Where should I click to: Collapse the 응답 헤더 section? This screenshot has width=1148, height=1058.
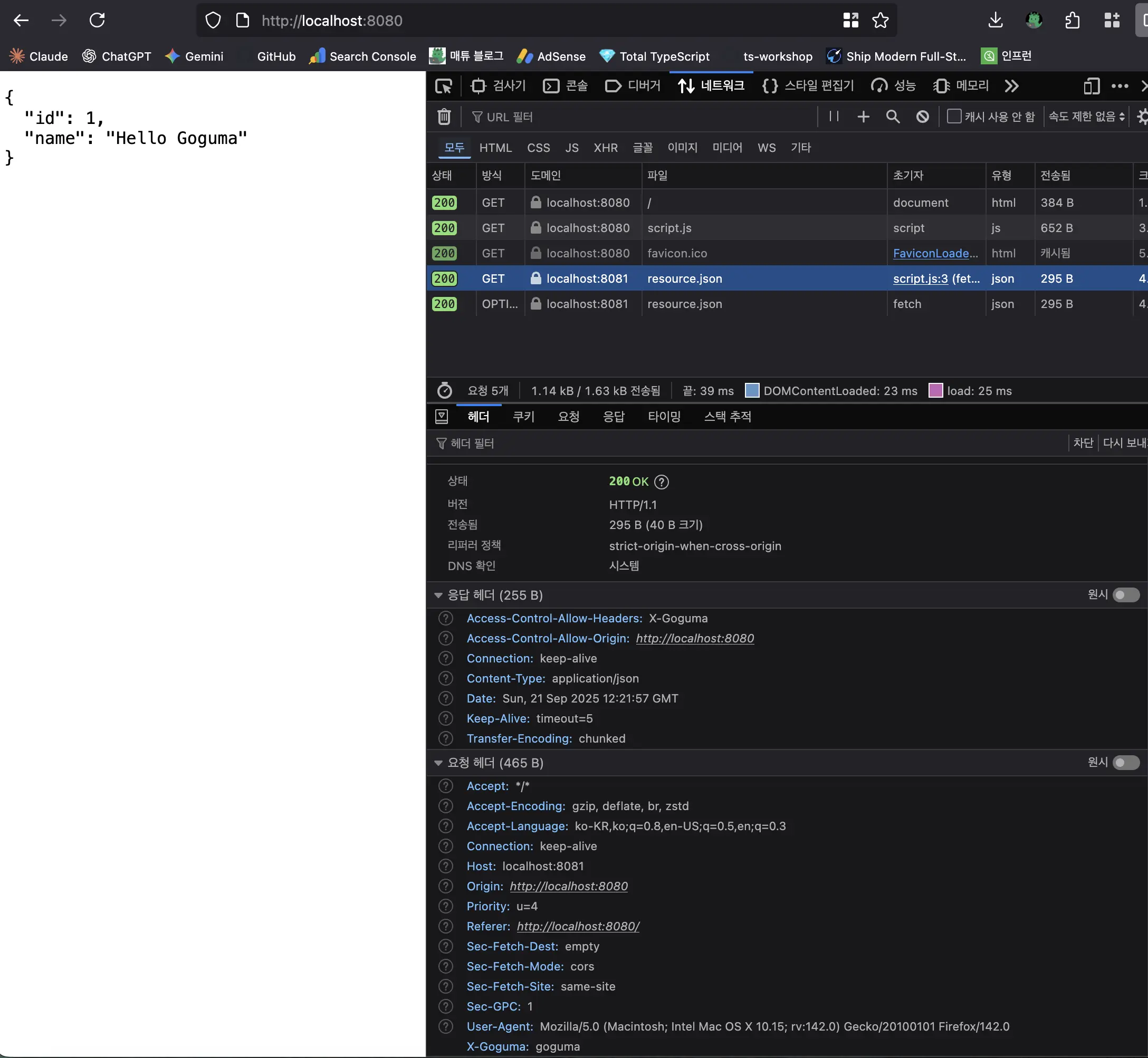pos(438,595)
